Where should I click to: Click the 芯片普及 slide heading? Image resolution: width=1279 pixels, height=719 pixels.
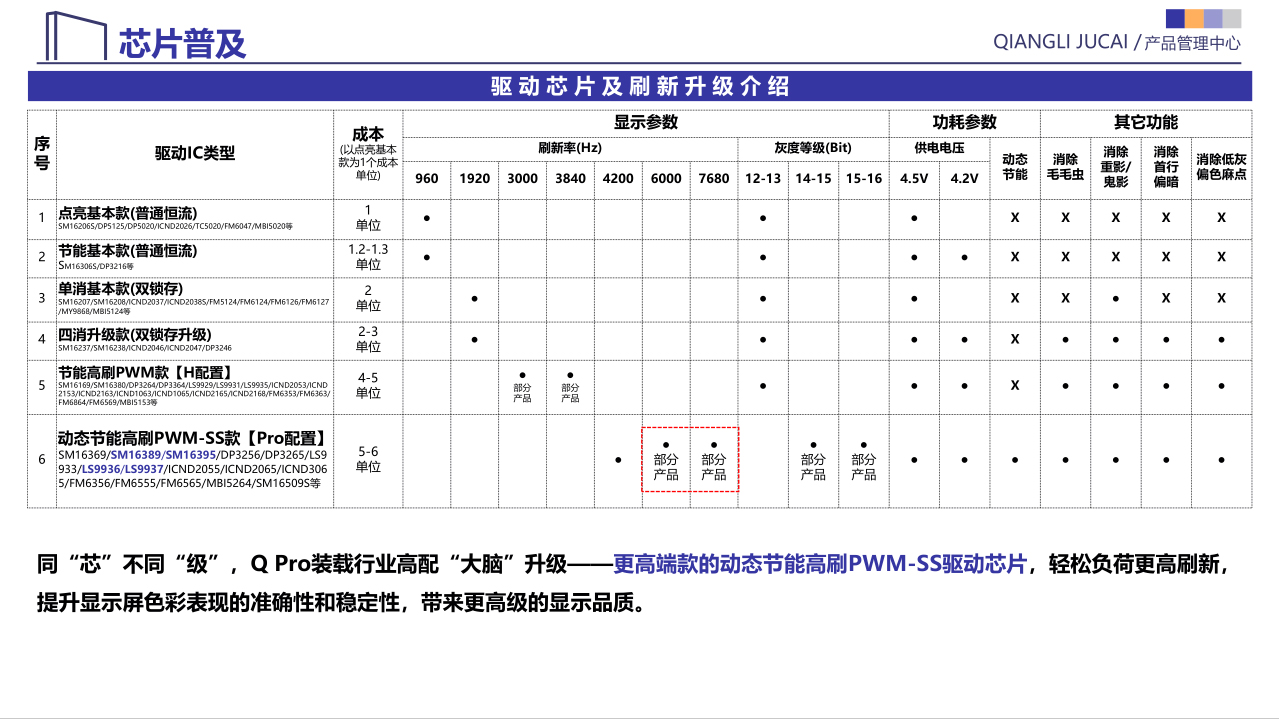point(182,43)
